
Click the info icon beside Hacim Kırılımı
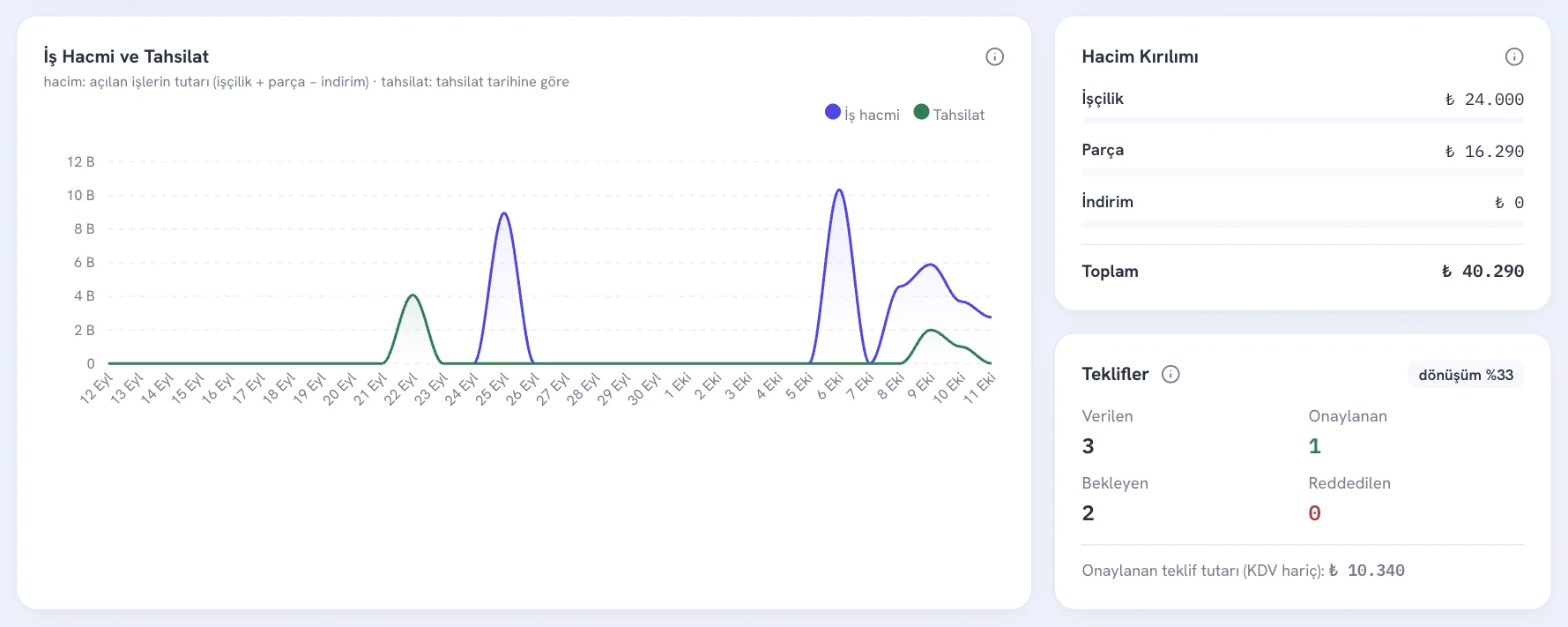pyautogui.click(x=1514, y=56)
